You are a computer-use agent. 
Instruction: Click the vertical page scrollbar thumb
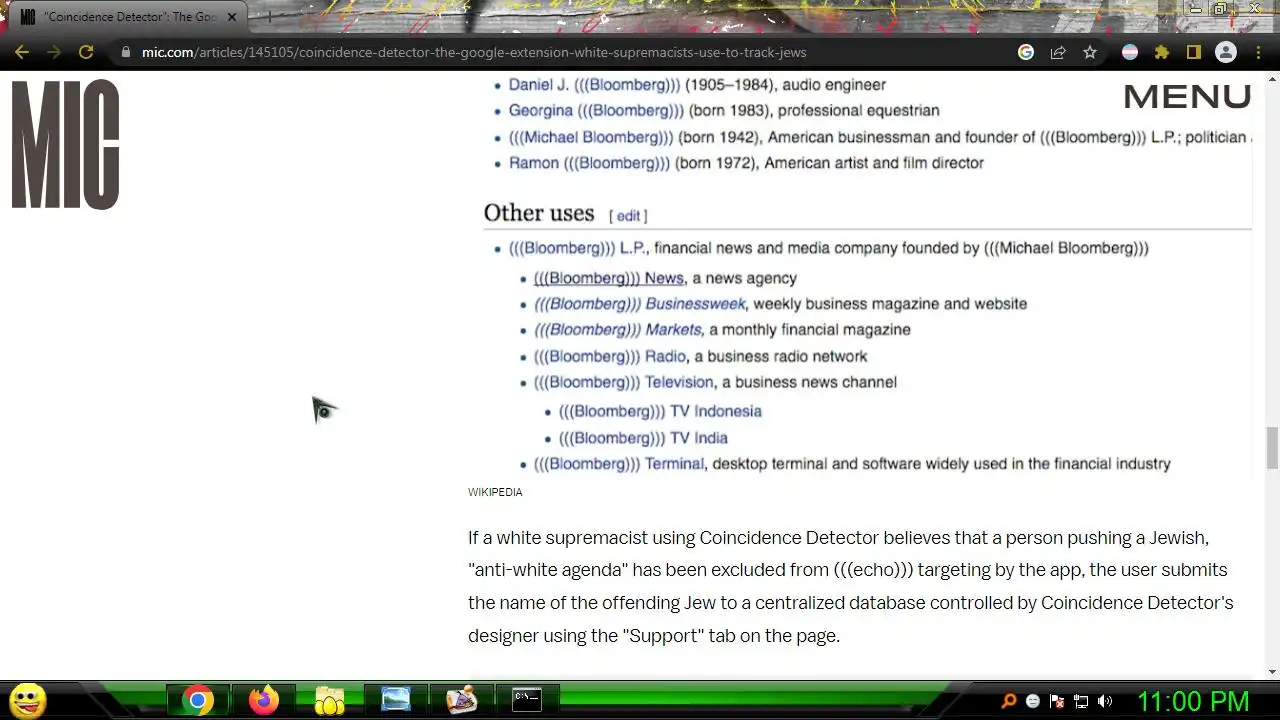point(1272,447)
